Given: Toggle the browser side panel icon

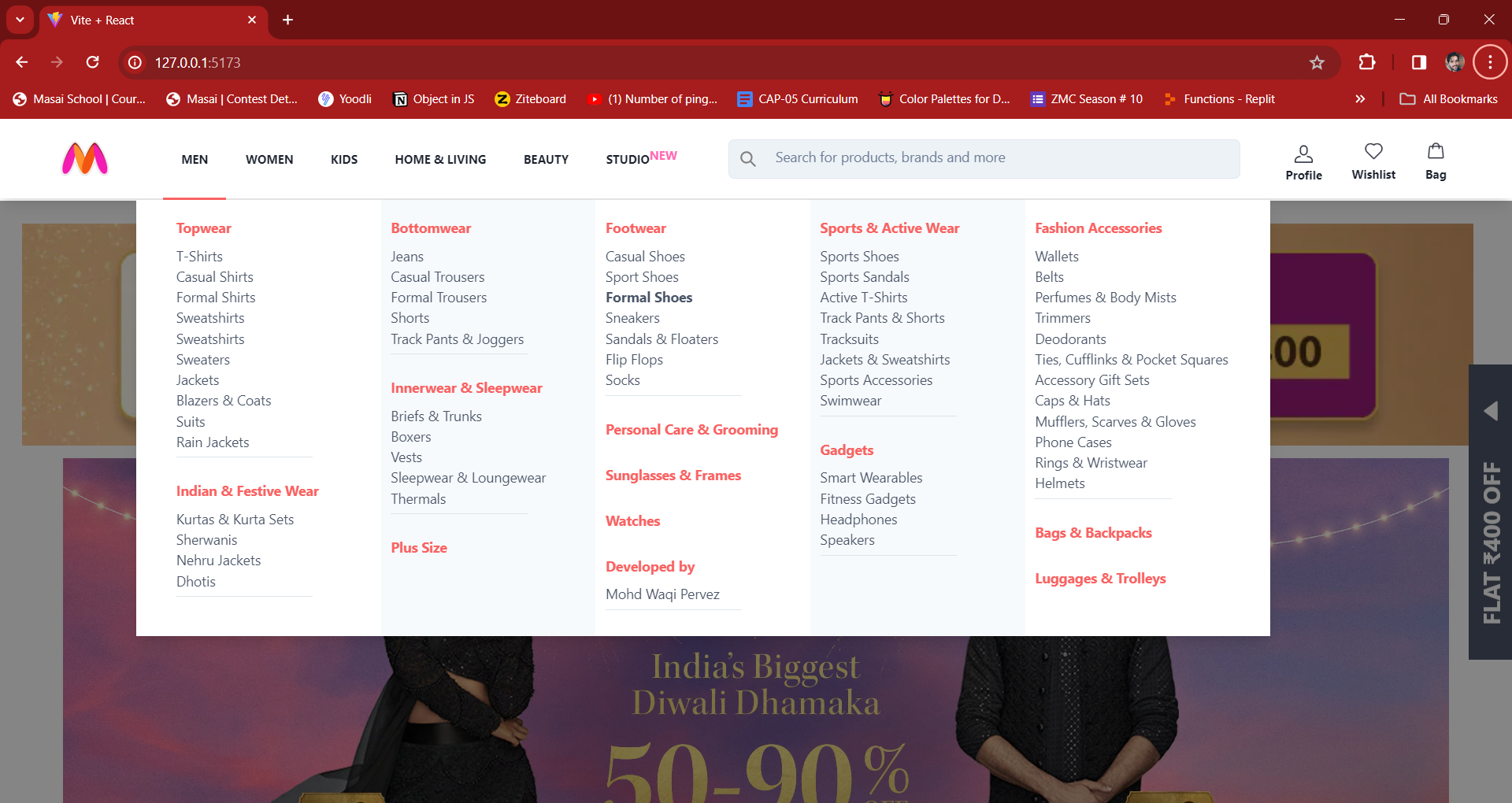Looking at the screenshot, I should pos(1418,62).
